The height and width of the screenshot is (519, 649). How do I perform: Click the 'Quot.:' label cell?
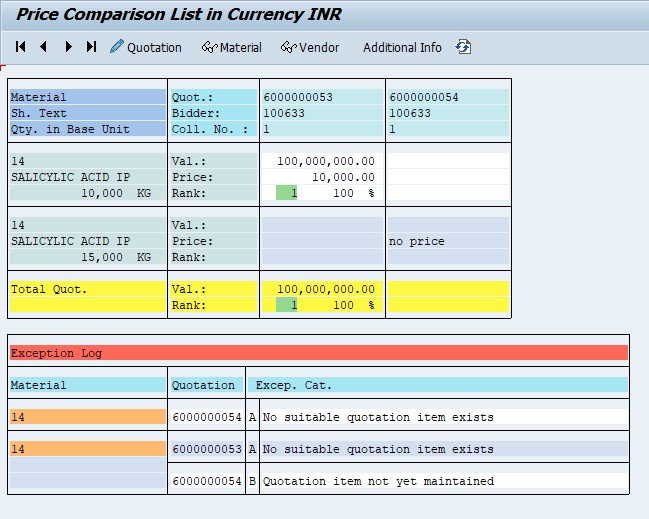coord(214,97)
